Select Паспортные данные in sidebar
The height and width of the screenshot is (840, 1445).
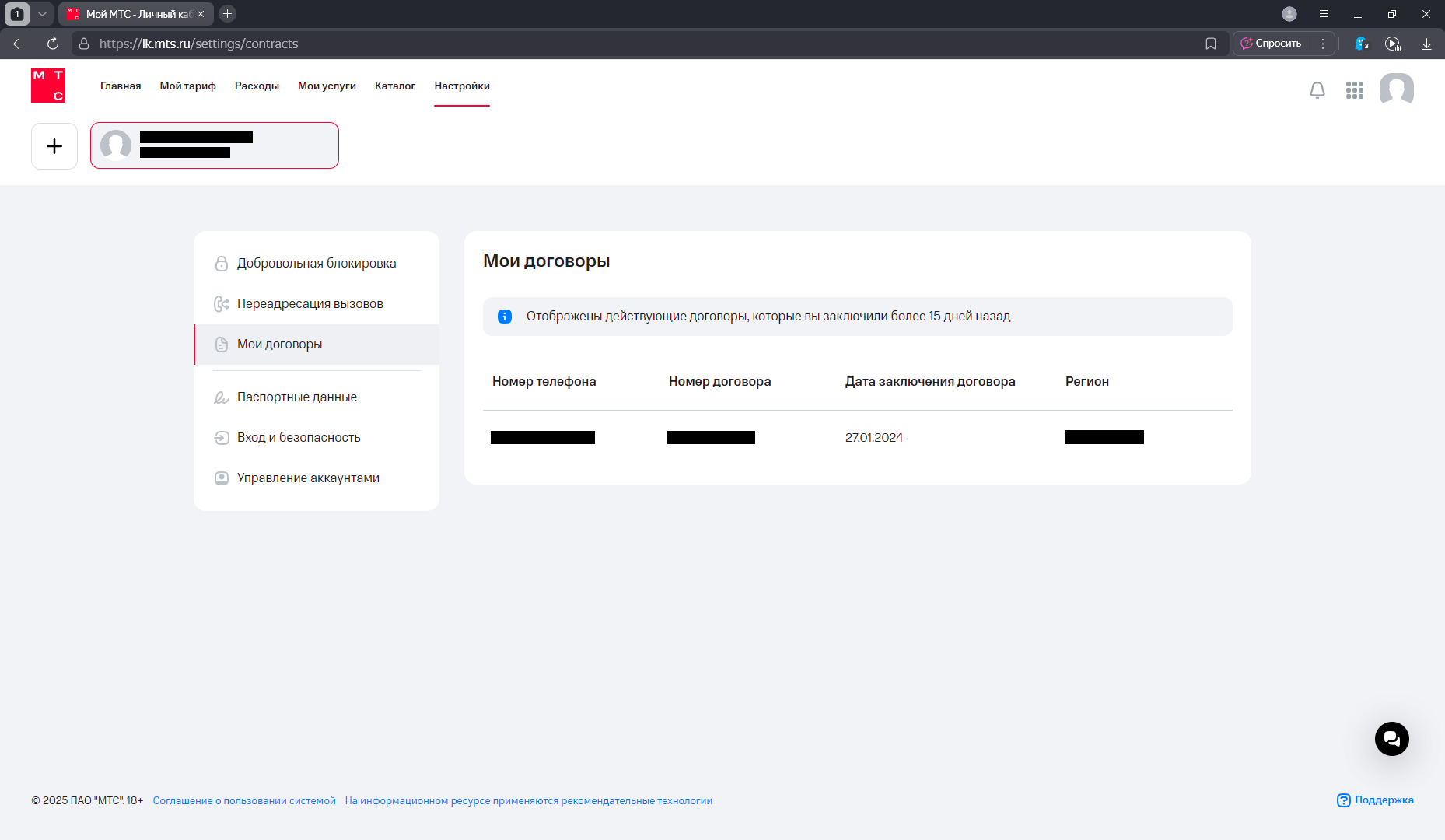[296, 397]
